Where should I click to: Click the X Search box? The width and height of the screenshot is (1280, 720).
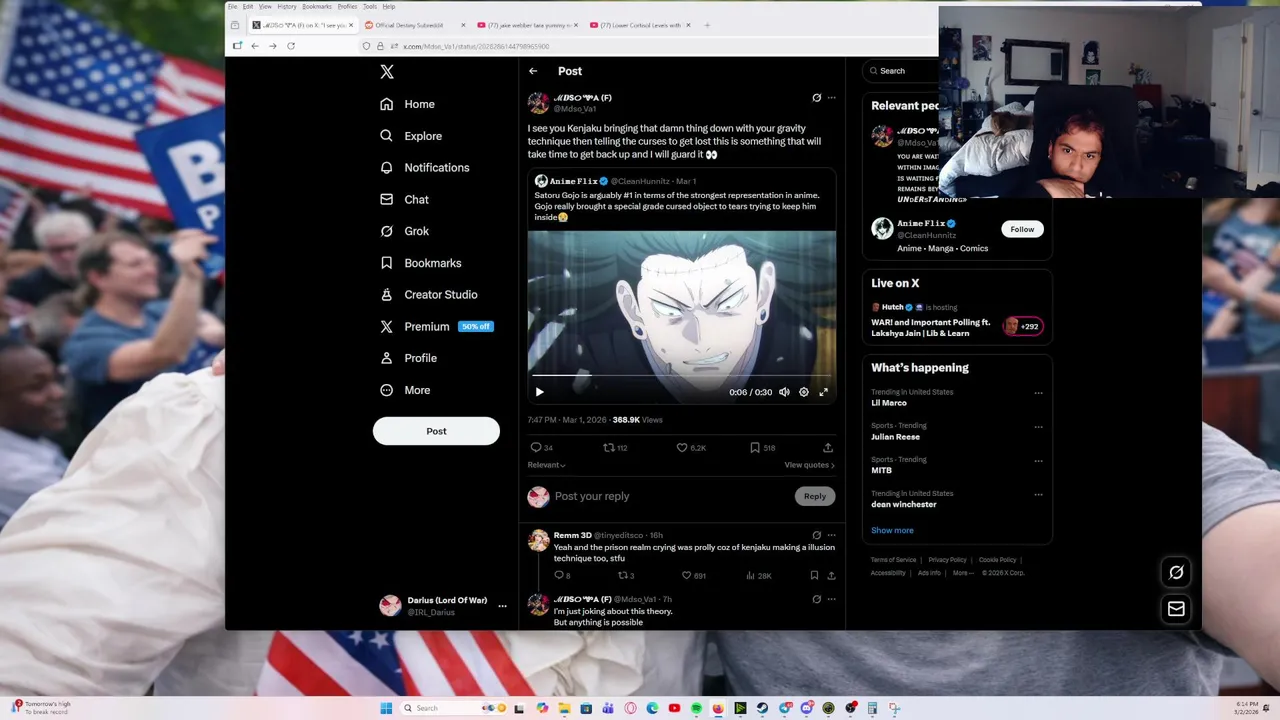tap(902, 71)
